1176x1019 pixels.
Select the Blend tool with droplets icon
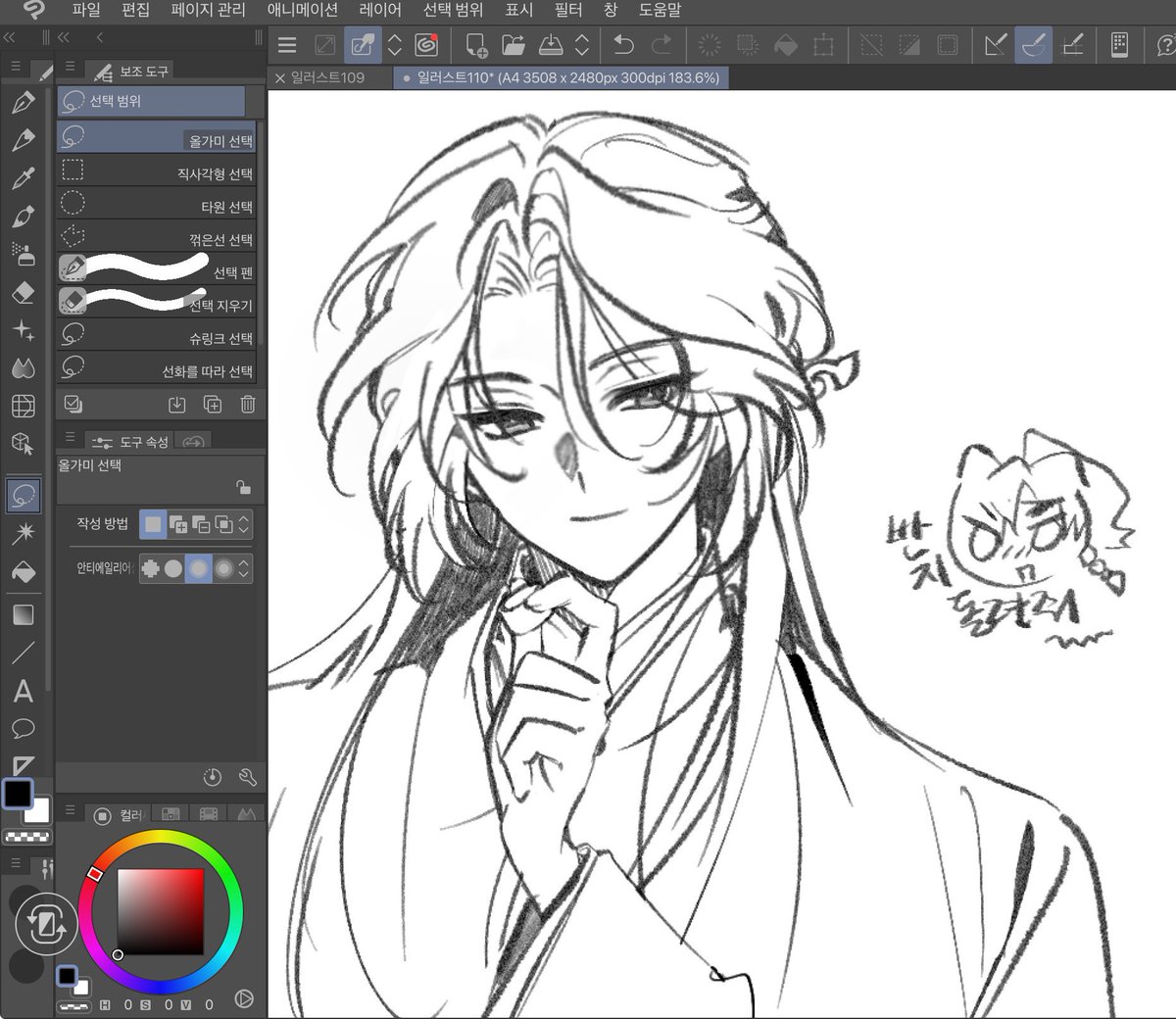24,368
